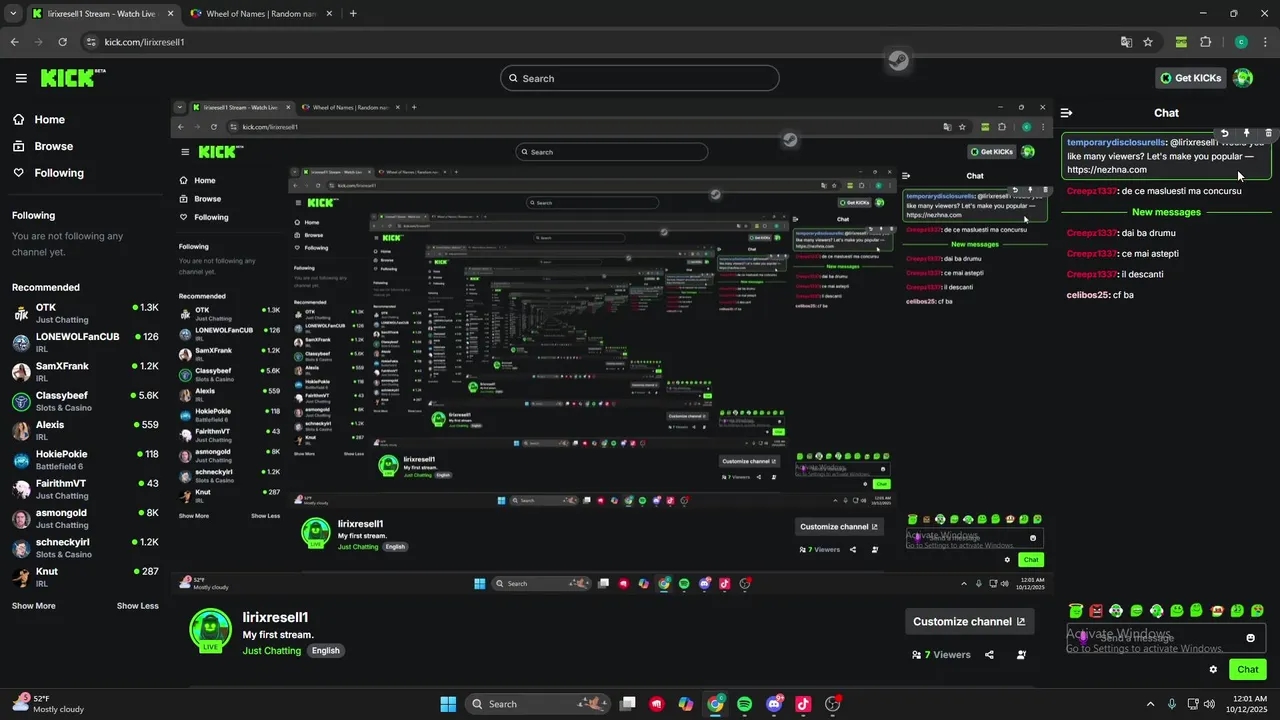Open the Windows Start menu
1280x720 pixels.
pos(448,704)
